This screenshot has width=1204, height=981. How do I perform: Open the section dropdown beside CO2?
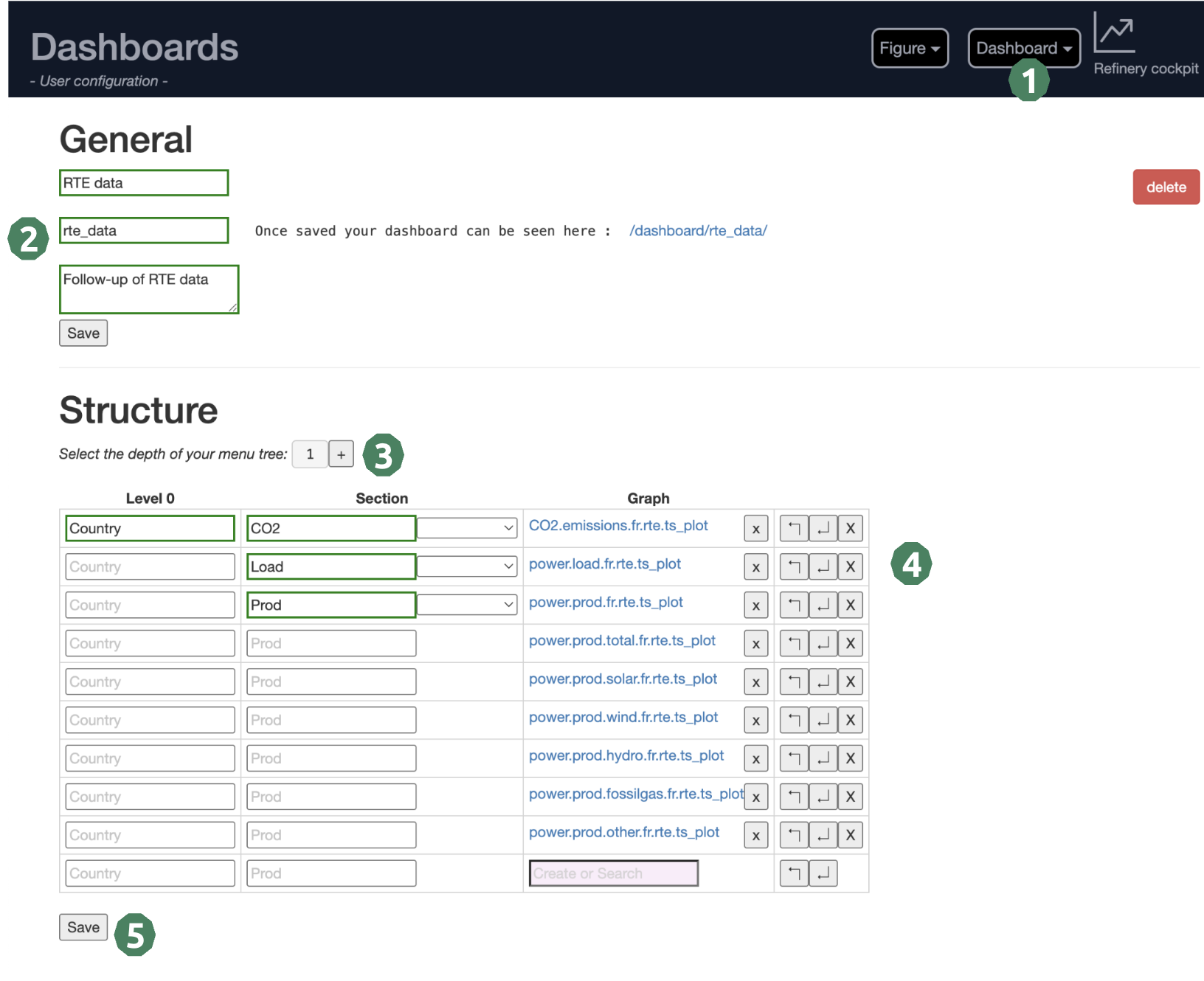coord(467,527)
